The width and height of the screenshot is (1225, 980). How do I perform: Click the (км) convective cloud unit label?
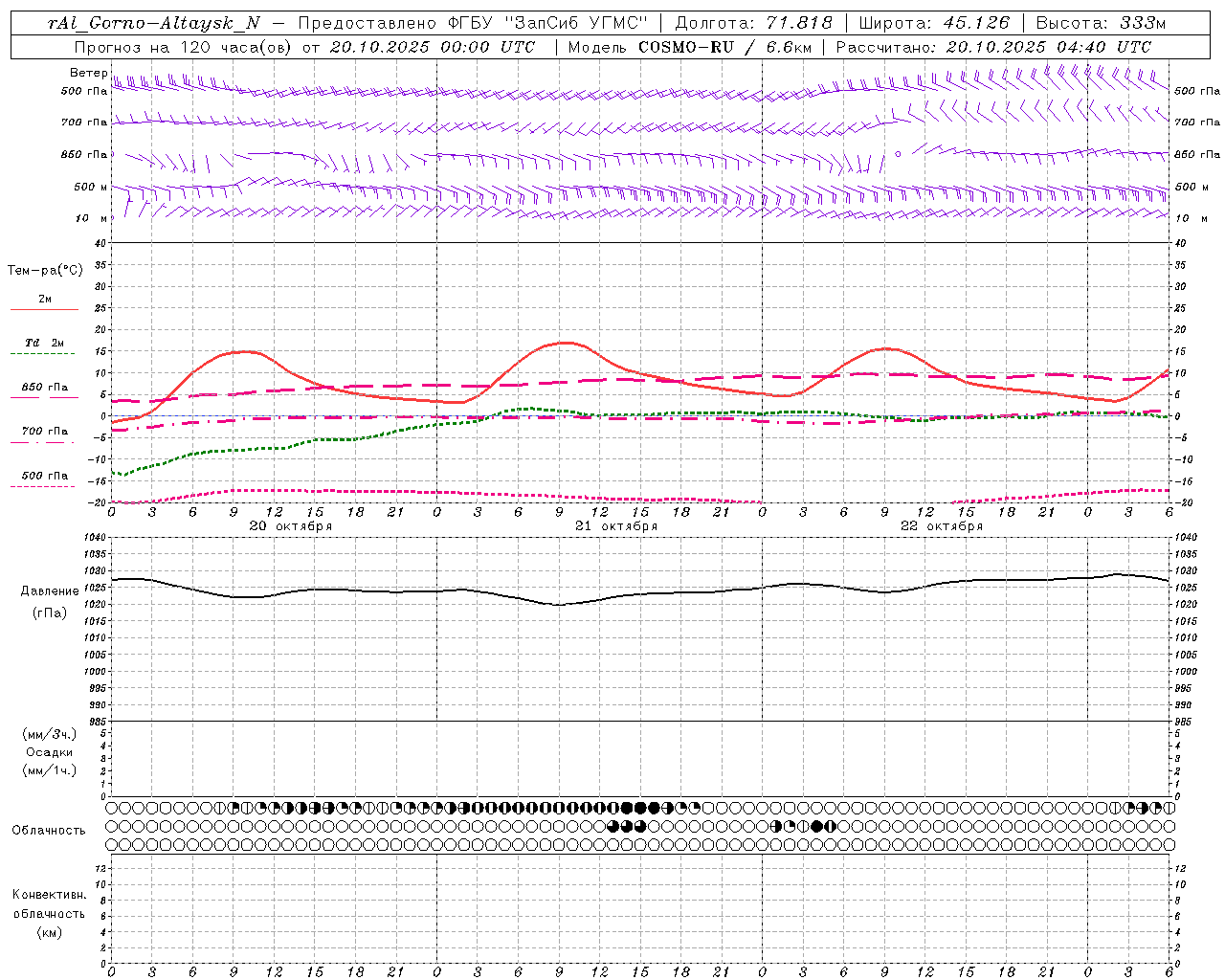[49, 932]
